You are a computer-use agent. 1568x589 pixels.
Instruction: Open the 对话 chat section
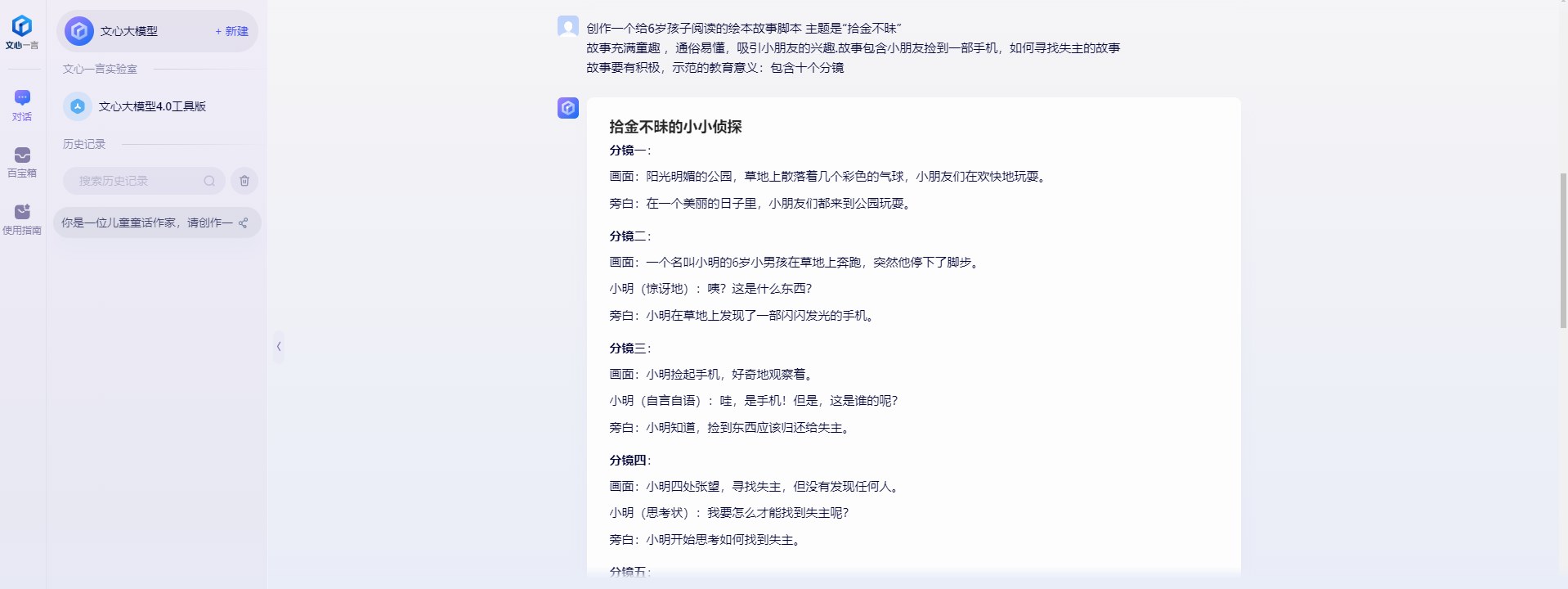pyautogui.click(x=22, y=106)
